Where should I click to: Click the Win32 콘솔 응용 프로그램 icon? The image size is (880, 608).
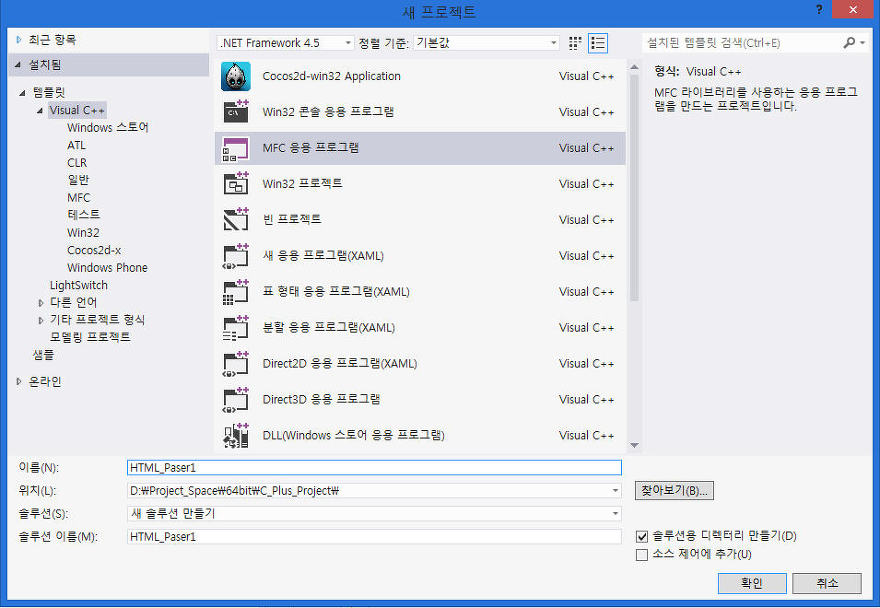pyautogui.click(x=236, y=112)
